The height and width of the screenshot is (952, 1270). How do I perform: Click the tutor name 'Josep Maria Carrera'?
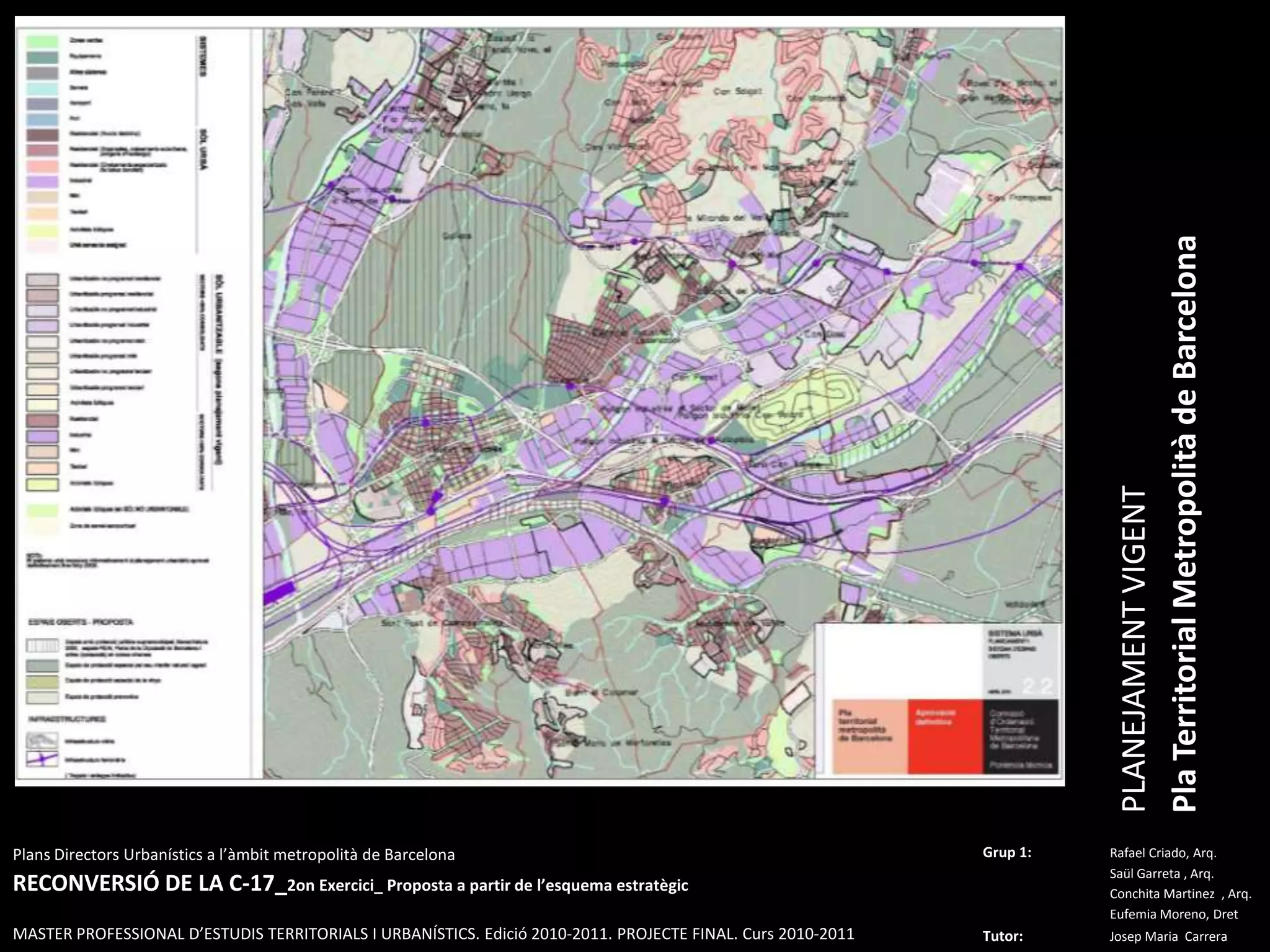[x=1168, y=937]
